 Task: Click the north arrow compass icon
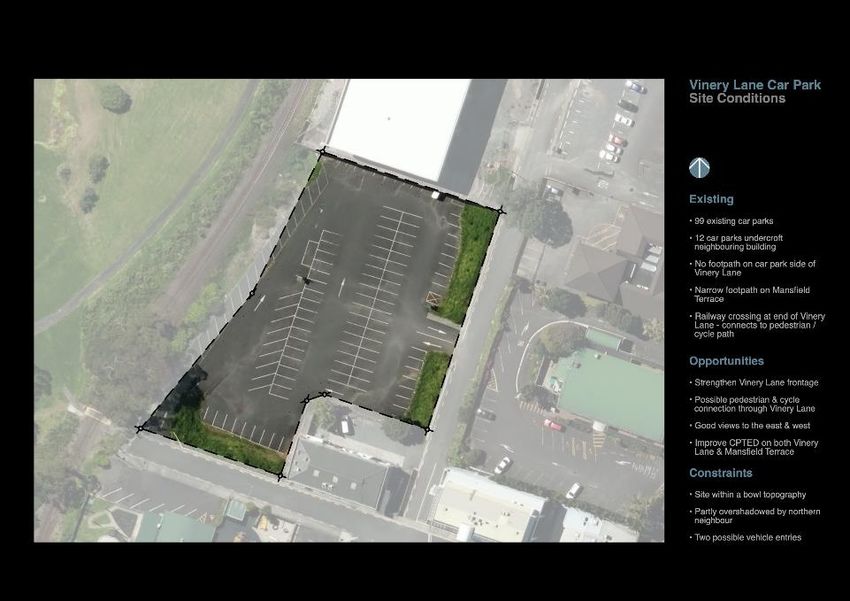tap(699, 167)
